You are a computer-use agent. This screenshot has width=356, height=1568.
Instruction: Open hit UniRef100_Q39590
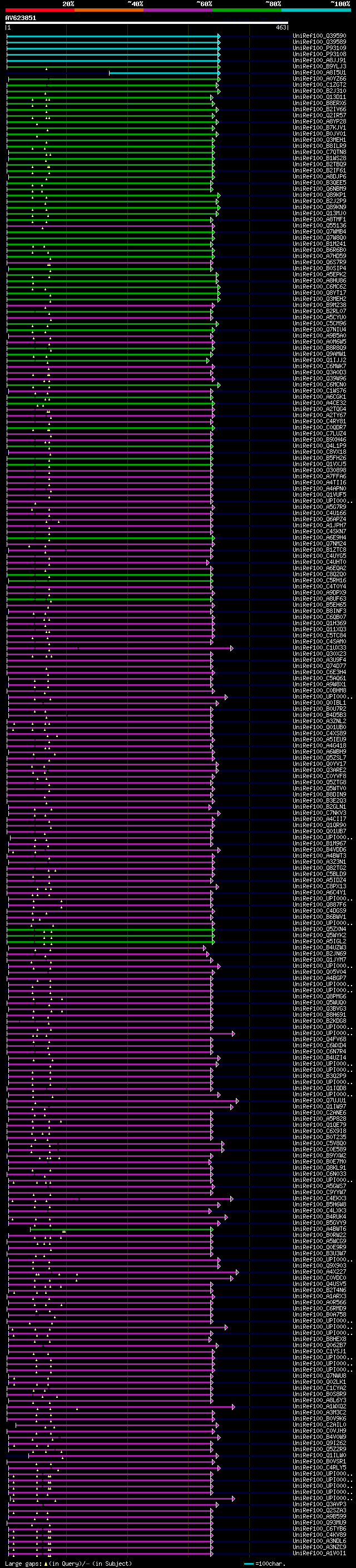pos(319,36)
